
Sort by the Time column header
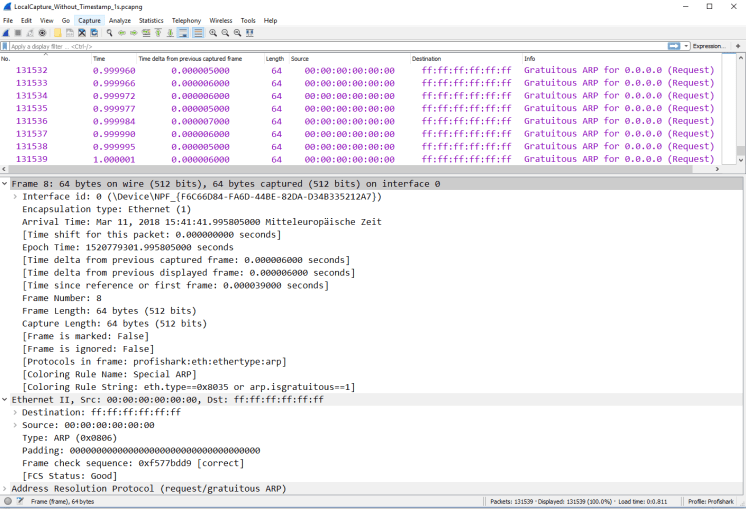pyautogui.click(x=114, y=59)
